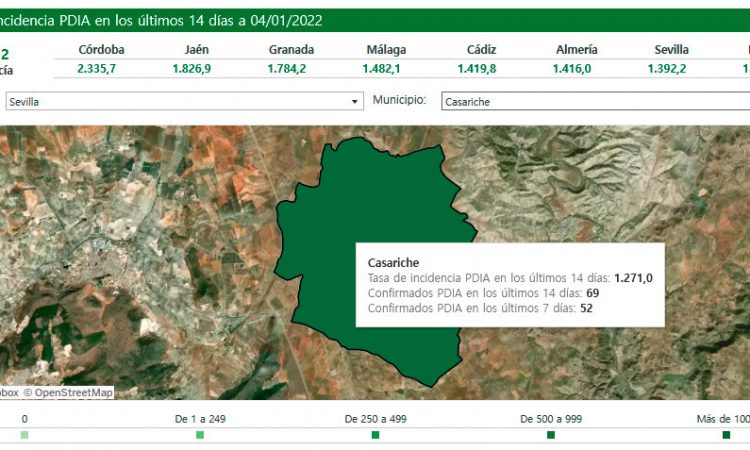The width and height of the screenshot is (750, 450).
Task: Select the Jaén province header
Action: 197,50
